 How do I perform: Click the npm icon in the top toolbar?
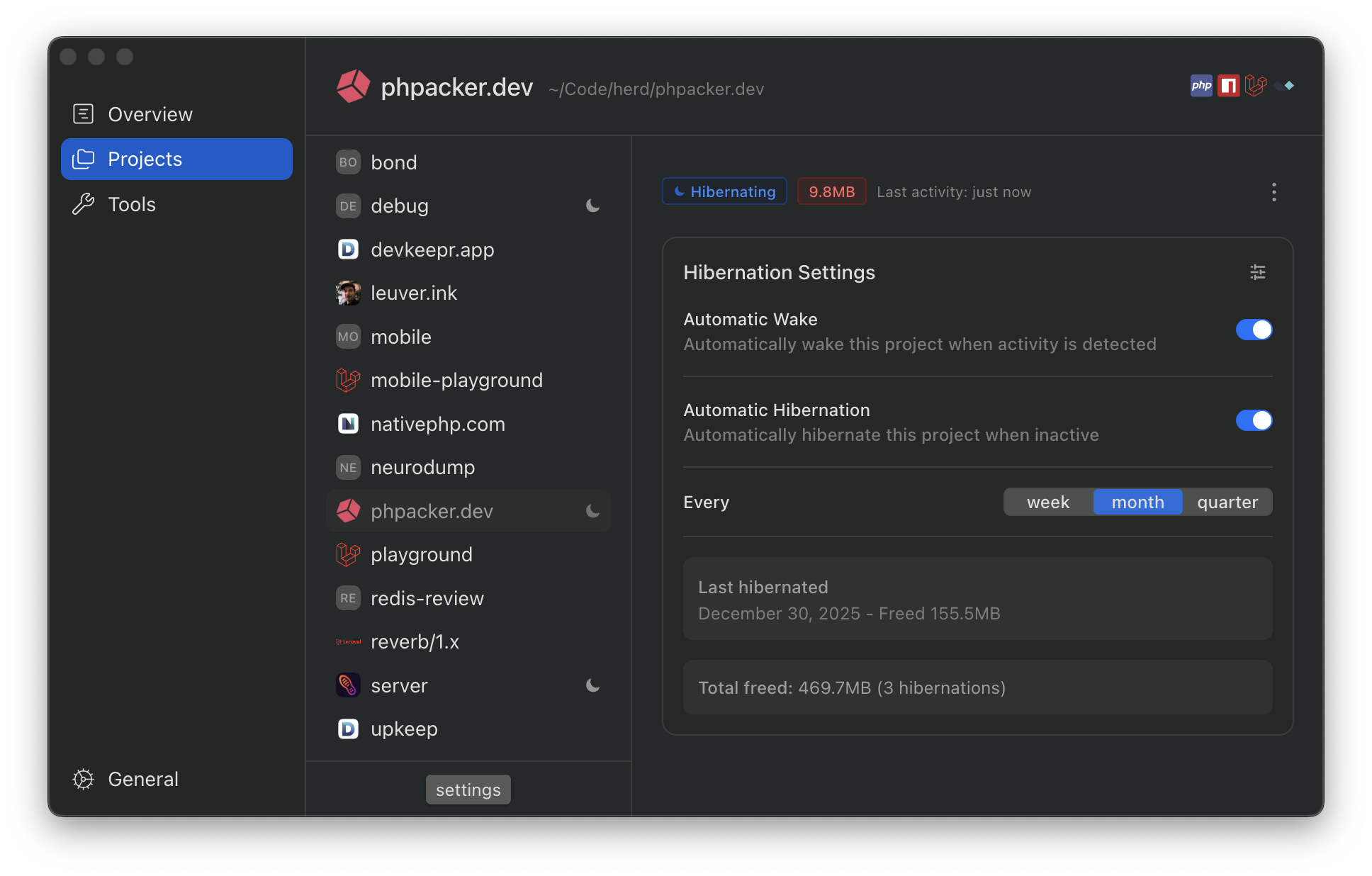coord(1229,86)
